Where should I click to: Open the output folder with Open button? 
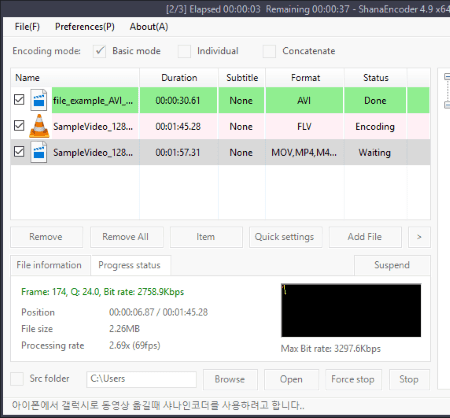pos(291,379)
